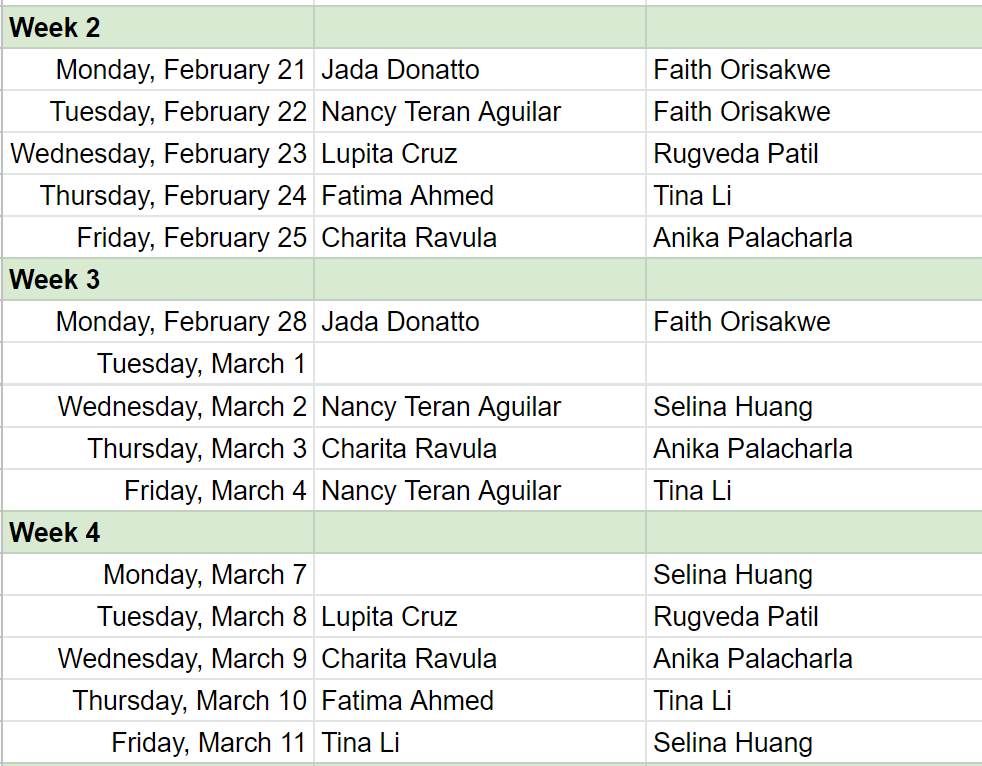Click the empty cell beside Monday, March 7
This screenshot has width=982, height=766.
pyautogui.click(x=479, y=575)
